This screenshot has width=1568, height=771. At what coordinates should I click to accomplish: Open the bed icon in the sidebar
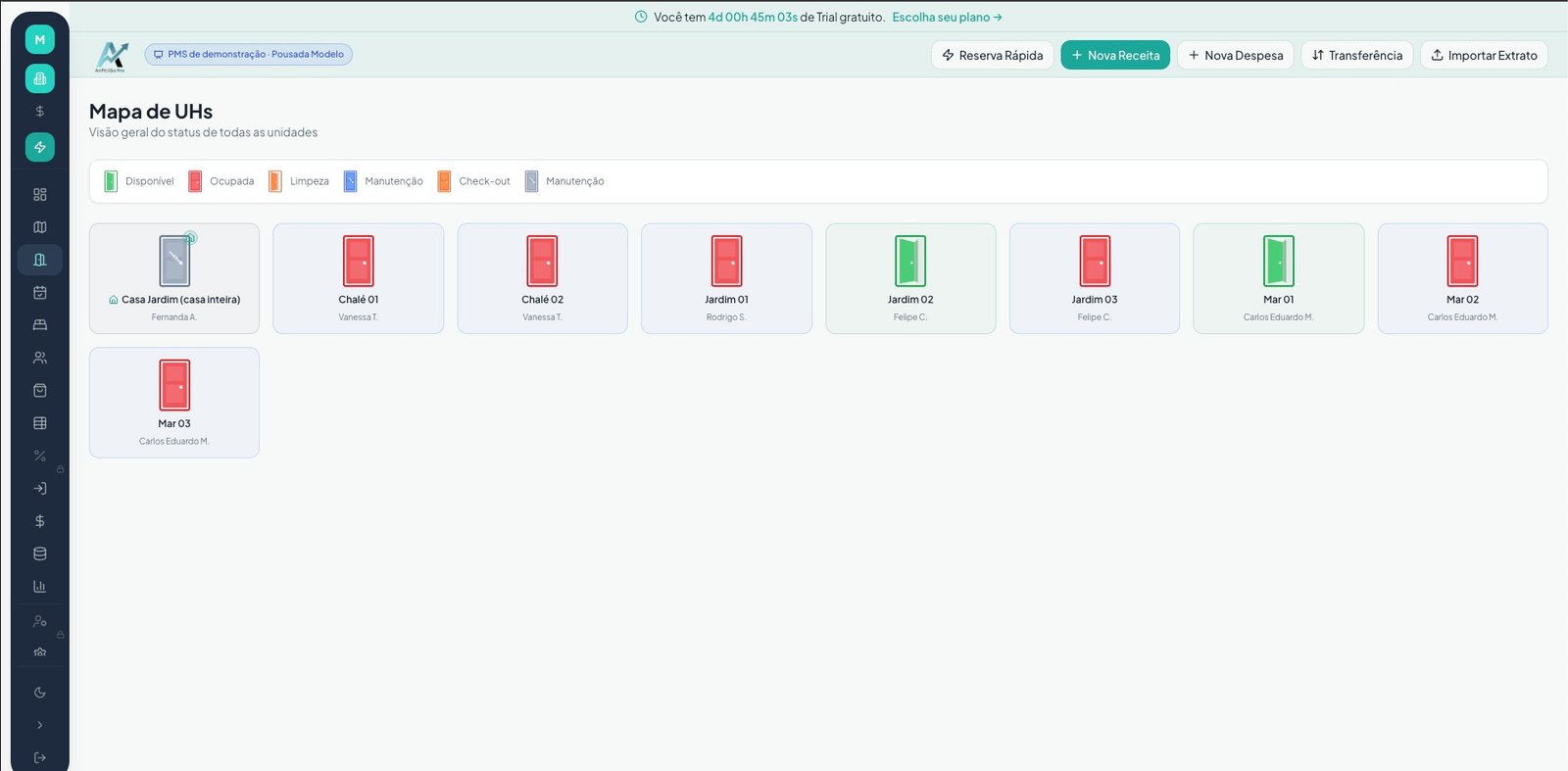coord(39,325)
